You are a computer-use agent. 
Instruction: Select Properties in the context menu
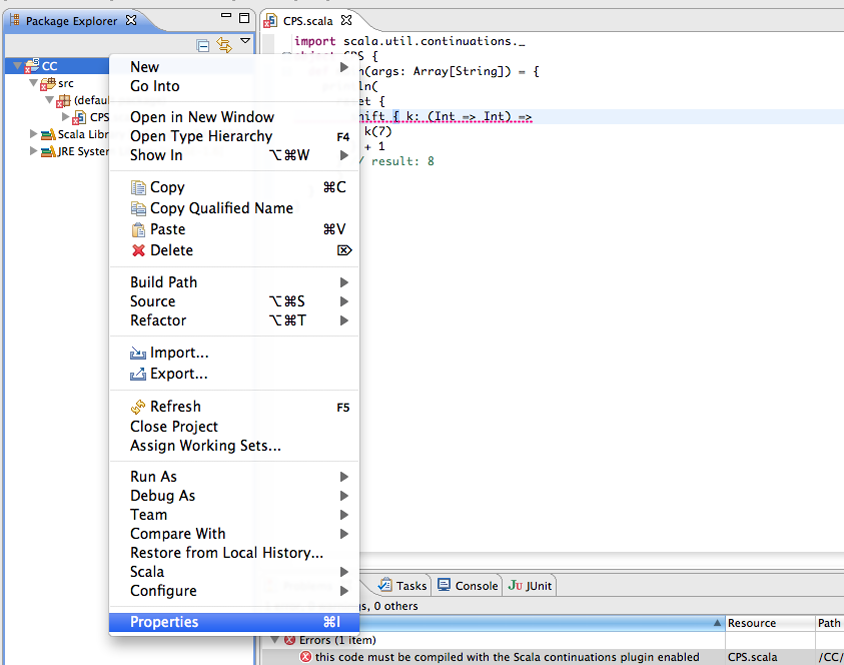[x=164, y=622]
